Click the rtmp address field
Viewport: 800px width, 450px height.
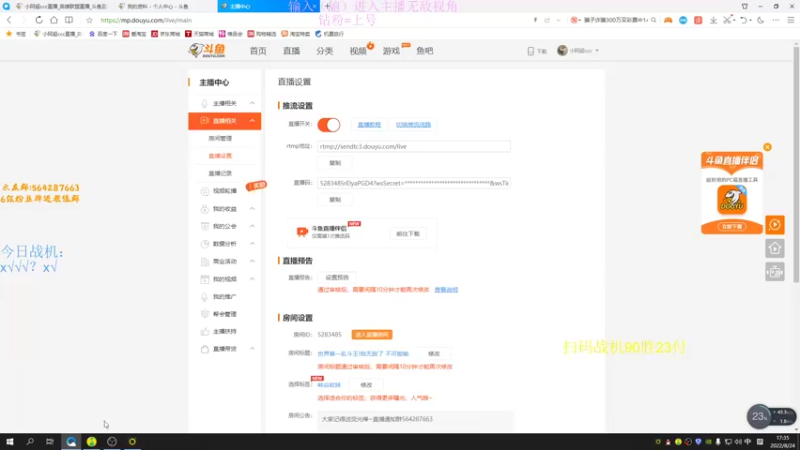(414, 146)
